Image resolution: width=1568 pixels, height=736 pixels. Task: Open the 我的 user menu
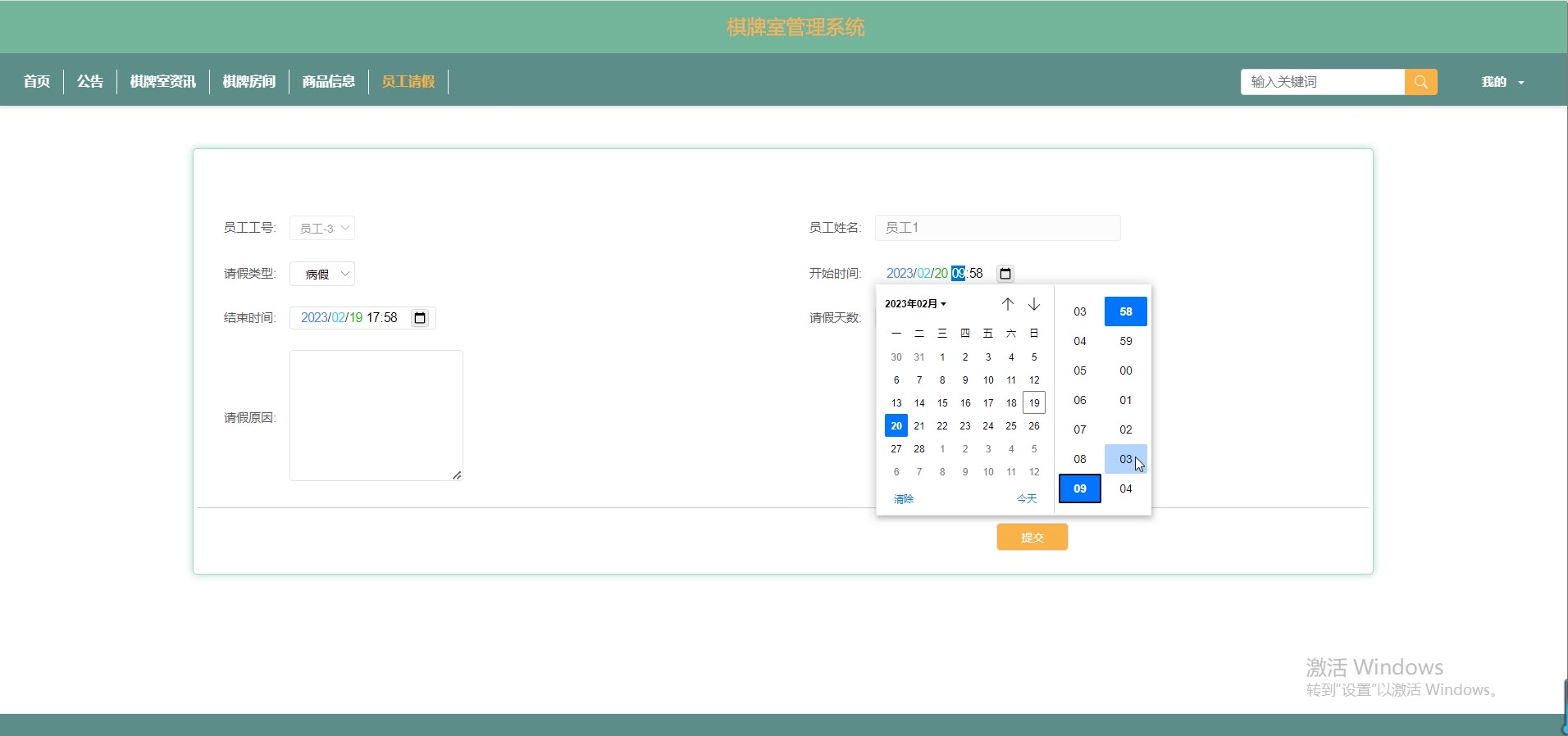pyautogui.click(x=1502, y=82)
